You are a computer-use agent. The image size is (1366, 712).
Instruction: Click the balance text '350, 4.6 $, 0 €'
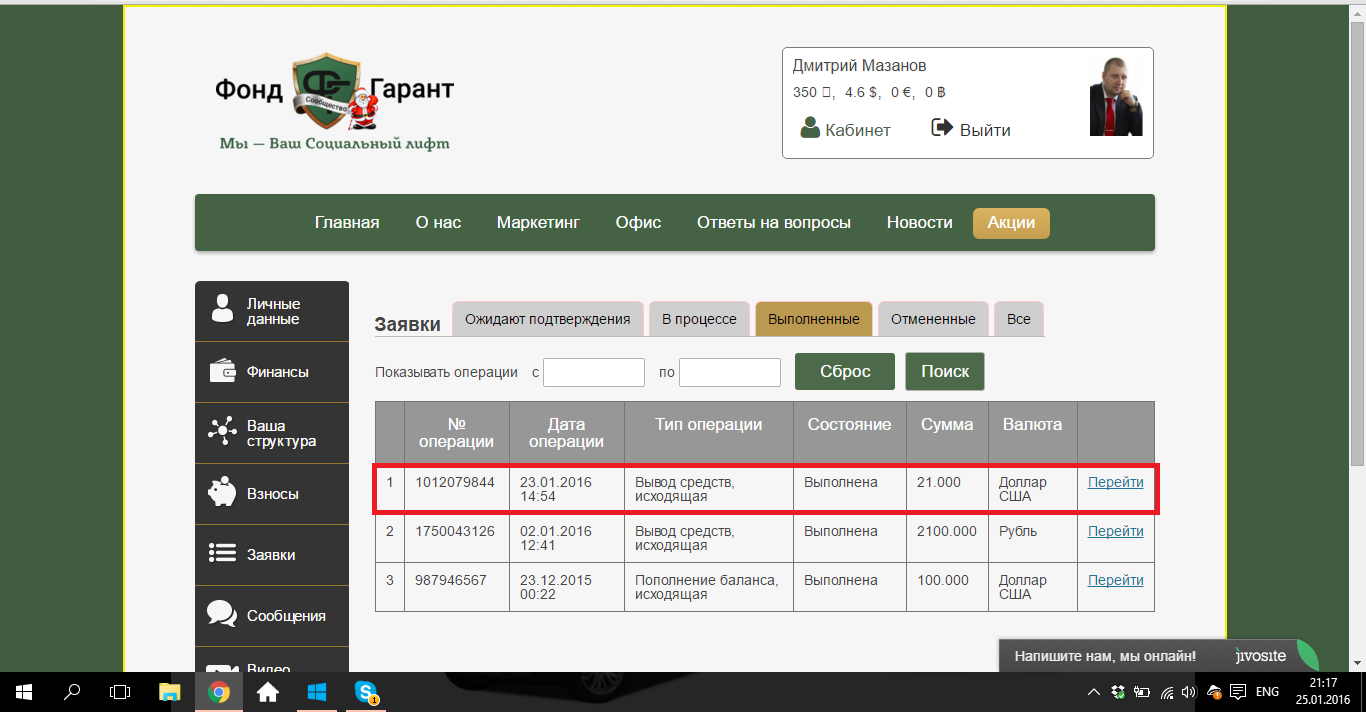pyautogui.click(x=869, y=92)
